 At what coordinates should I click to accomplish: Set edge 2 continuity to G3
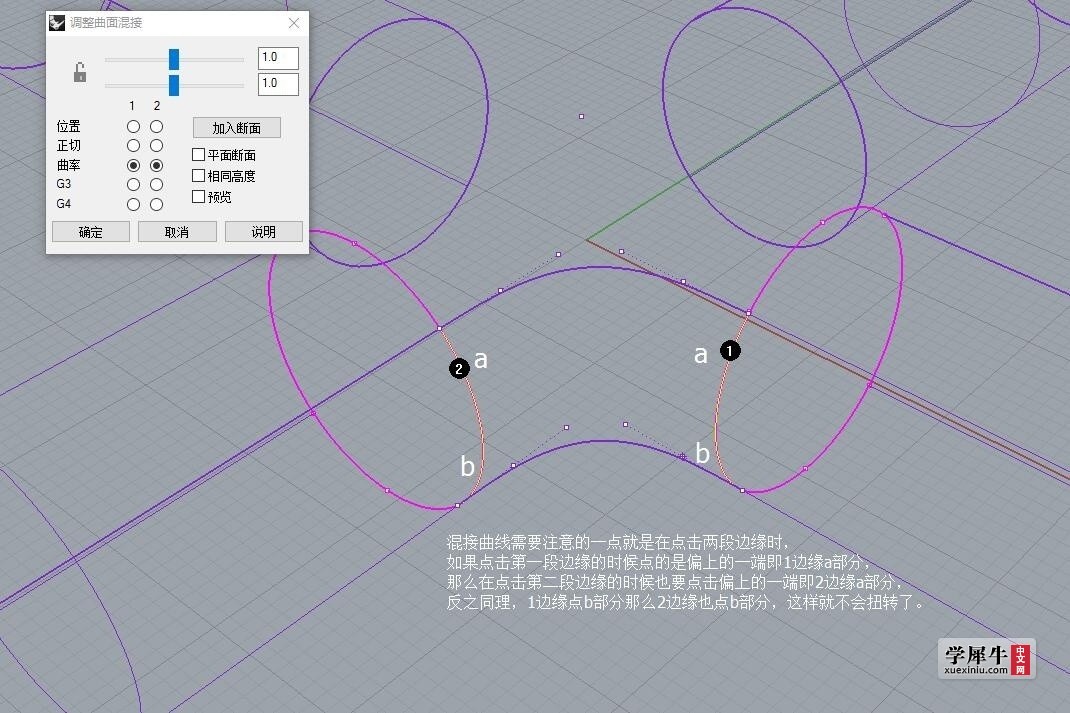156,184
